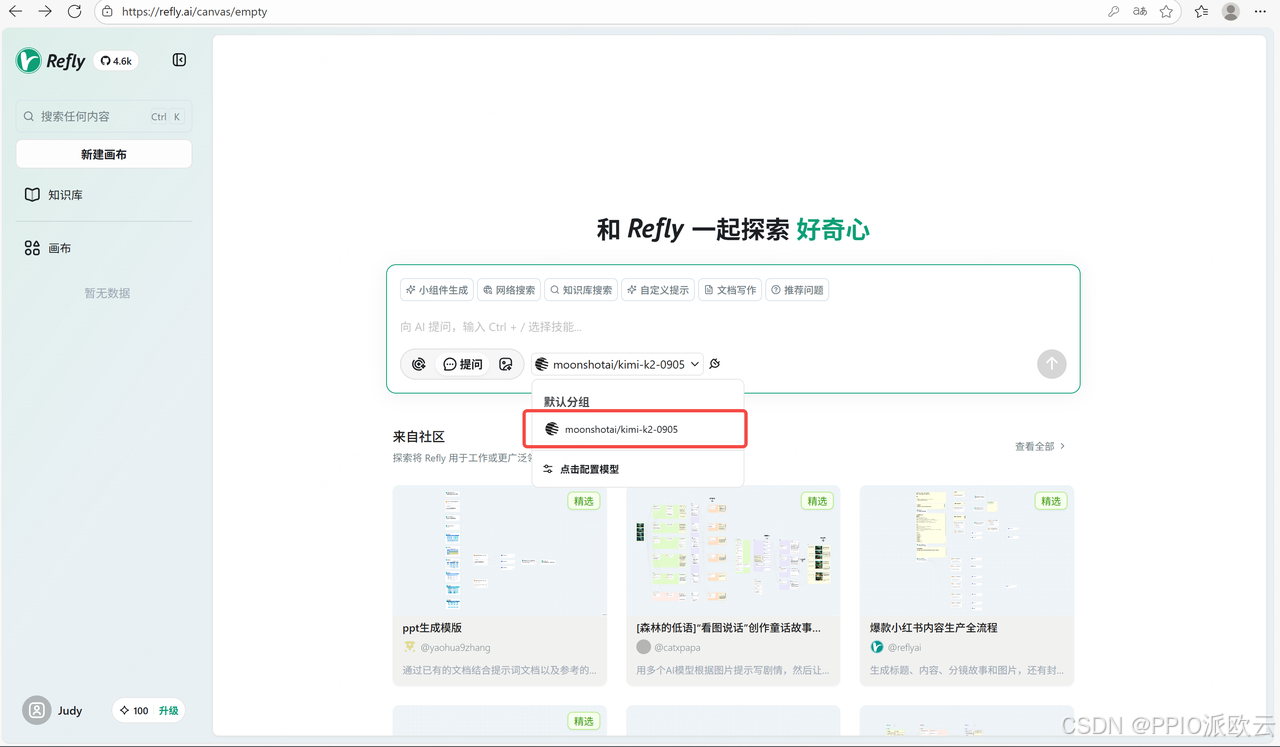The height and width of the screenshot is (747, 1280).
Task: Click 点击配置模型 in the model menu
Action: pyautogui.click(x=638, y=469)
